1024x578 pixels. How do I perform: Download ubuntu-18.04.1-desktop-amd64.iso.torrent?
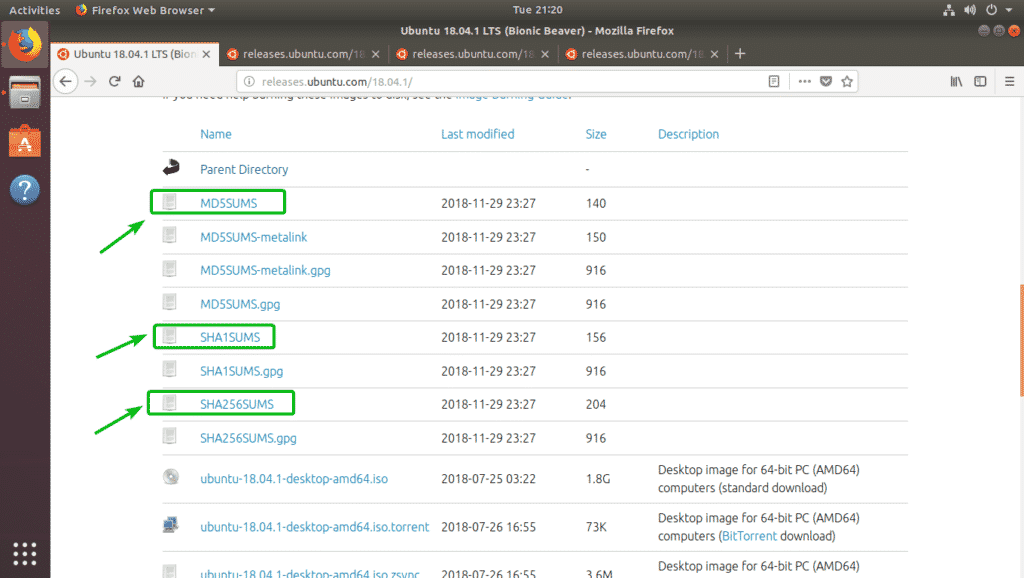(315, 527)
